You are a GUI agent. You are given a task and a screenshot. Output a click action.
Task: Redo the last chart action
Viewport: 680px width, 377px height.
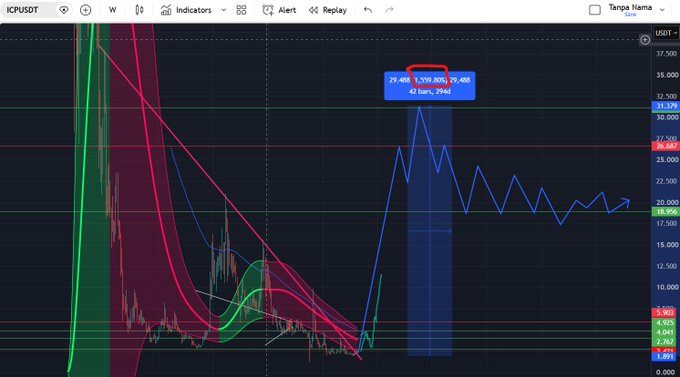pyautogui.click(x=389, y=10)
